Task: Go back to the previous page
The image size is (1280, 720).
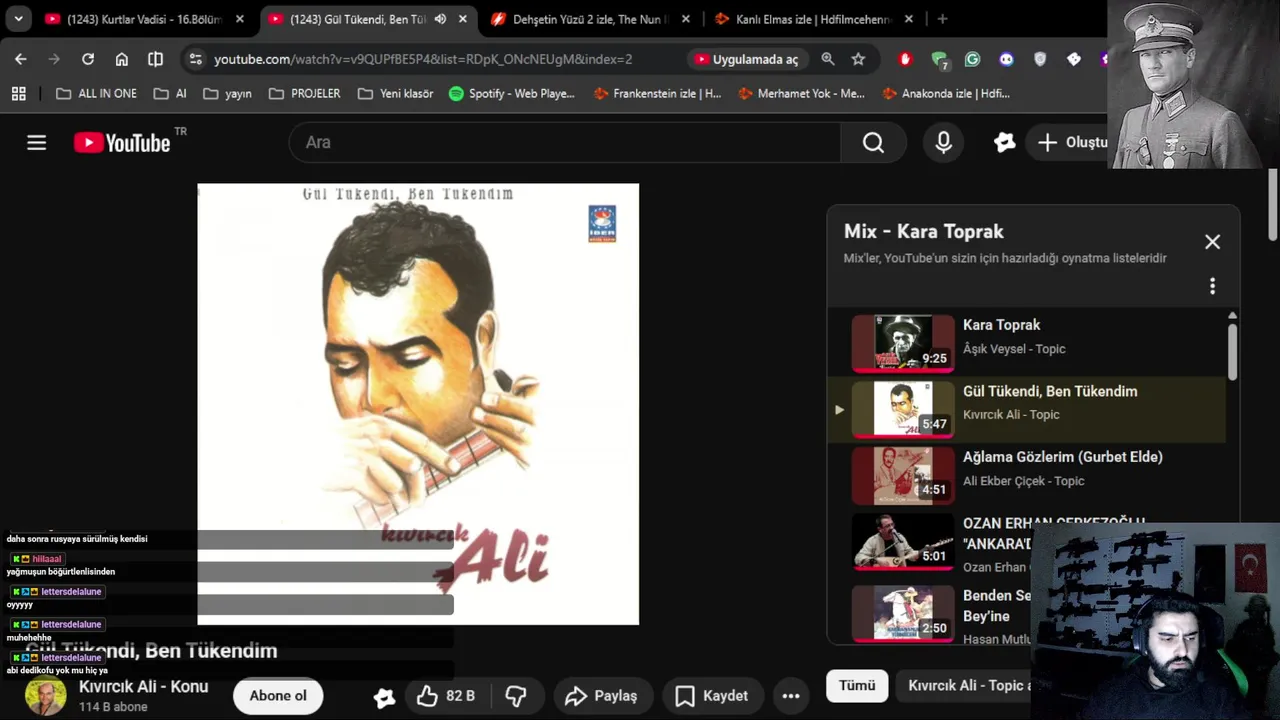Action: click(x=21, y=59)
